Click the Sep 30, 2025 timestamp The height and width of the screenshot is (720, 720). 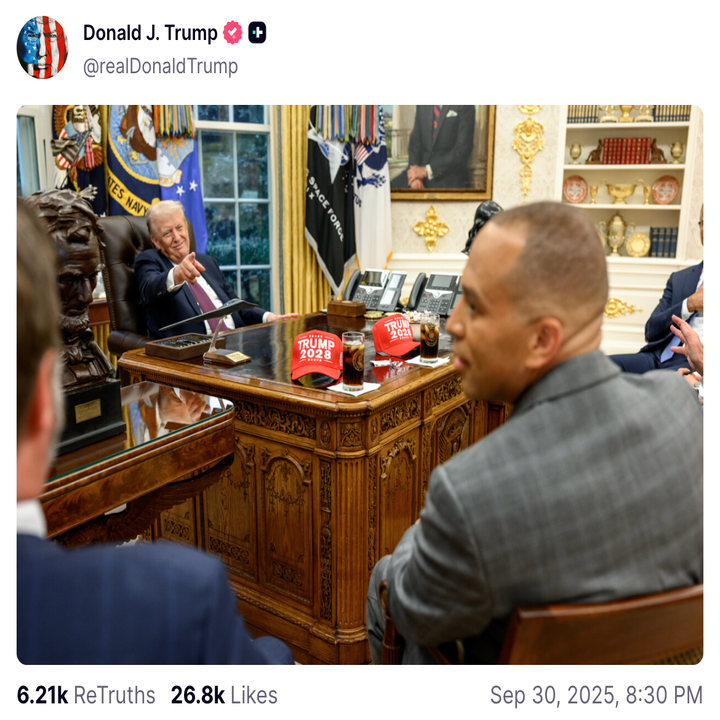(596, 695)
